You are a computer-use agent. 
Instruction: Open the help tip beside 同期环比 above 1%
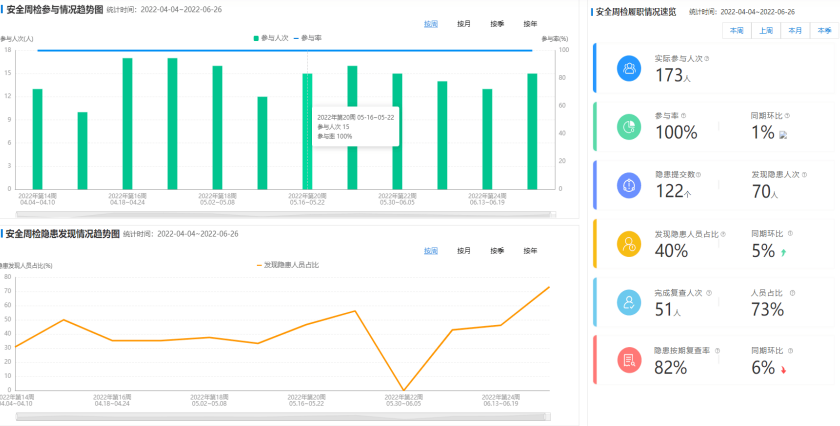(x=787, y=116)
